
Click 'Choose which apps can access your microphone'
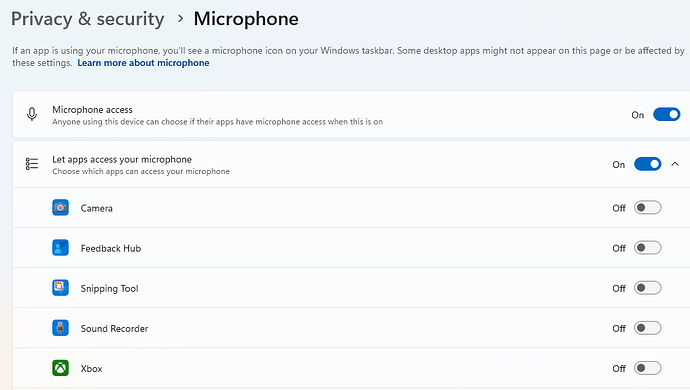(x=141, y=171)
